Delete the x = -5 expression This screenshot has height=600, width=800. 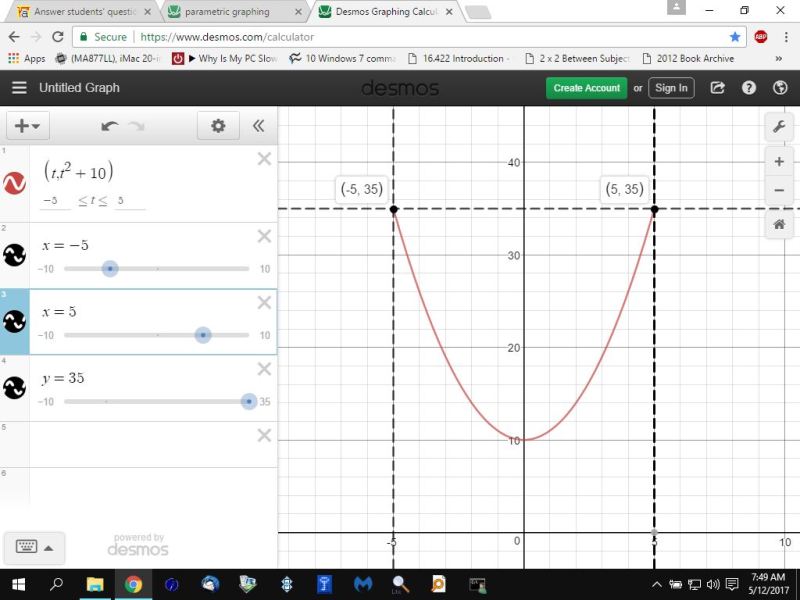tap(264, 236)
